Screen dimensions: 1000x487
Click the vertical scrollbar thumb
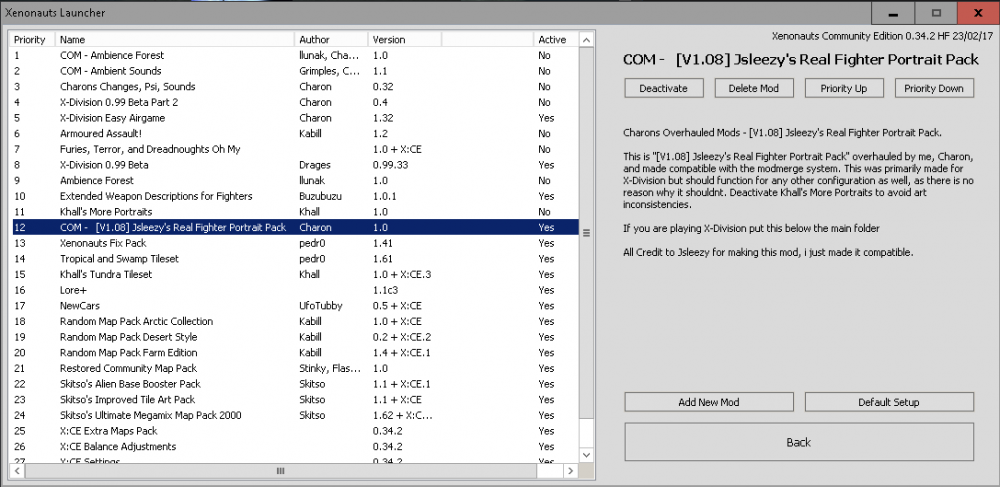(586, 233)
